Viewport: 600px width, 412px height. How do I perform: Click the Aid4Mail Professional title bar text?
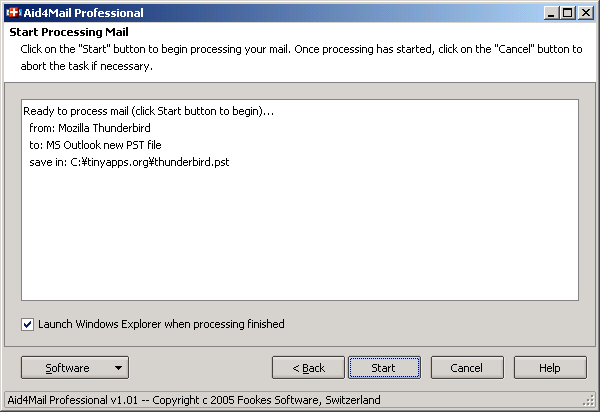(x=85, y=13)
